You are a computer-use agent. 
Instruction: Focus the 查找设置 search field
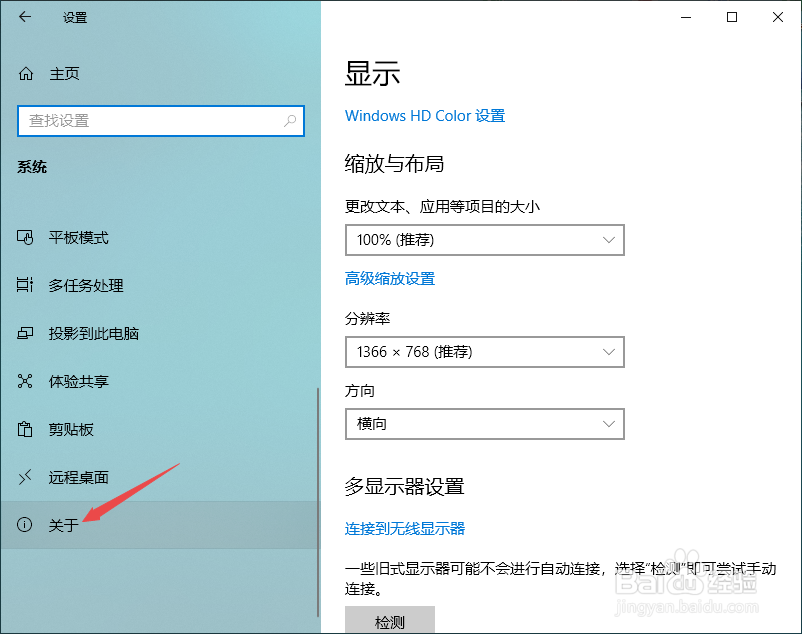tap(161, 121)
